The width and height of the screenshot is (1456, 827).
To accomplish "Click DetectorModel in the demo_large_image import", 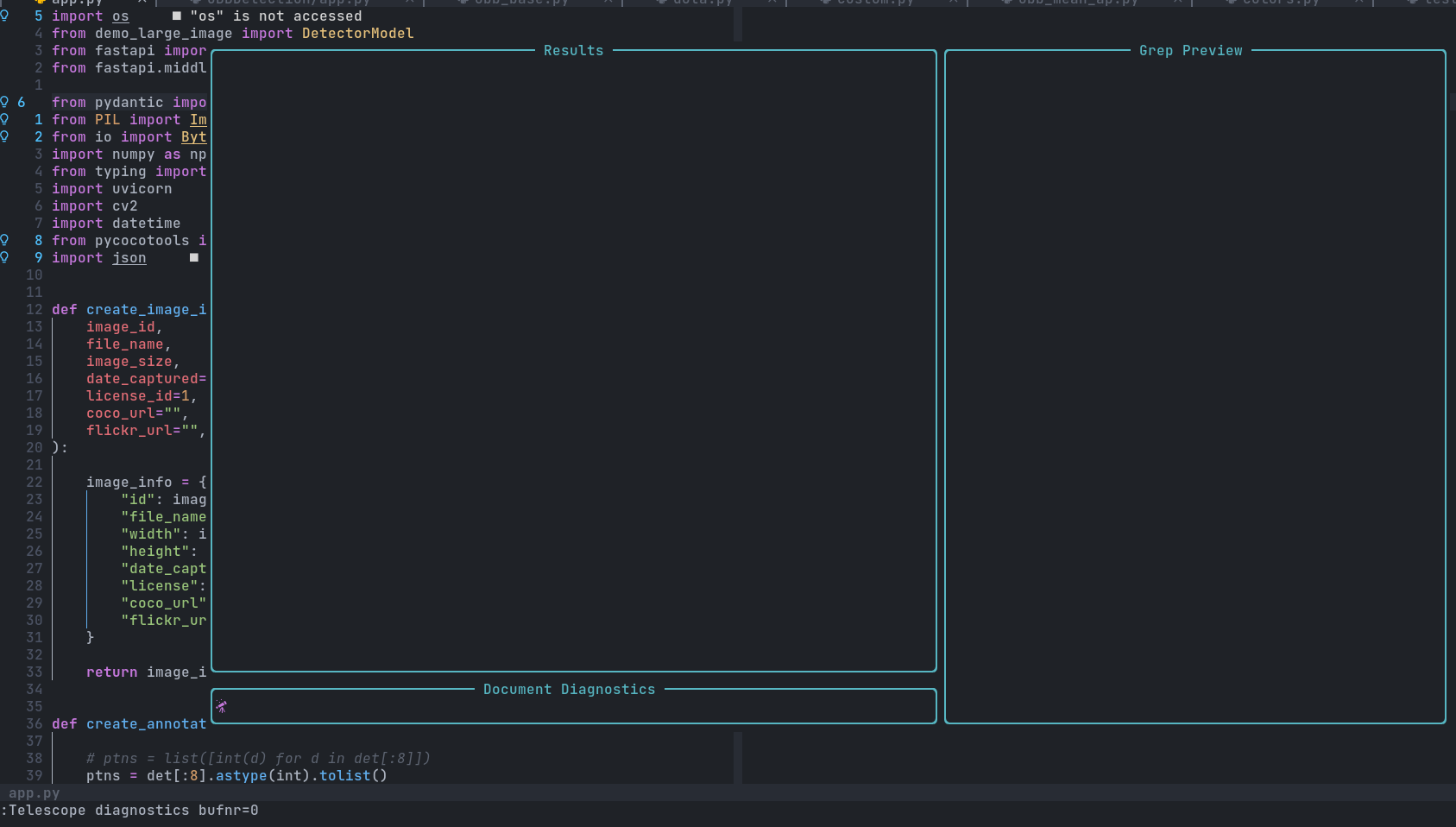I will click(358, 33).
